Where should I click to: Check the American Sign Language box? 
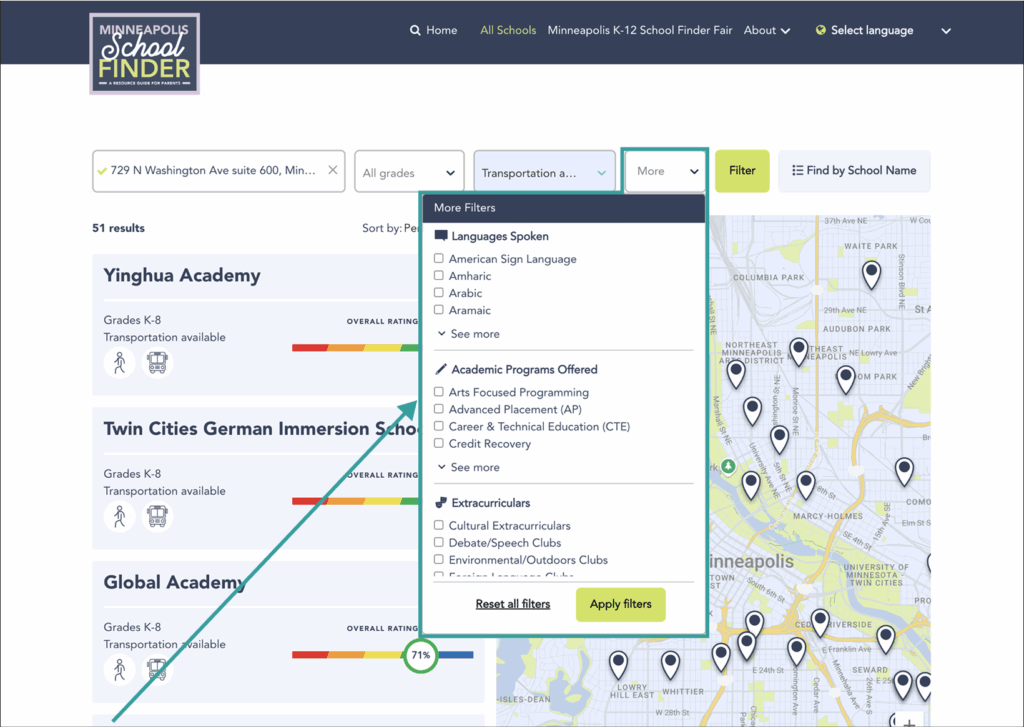pyautogui.click(x=439, y=259)
